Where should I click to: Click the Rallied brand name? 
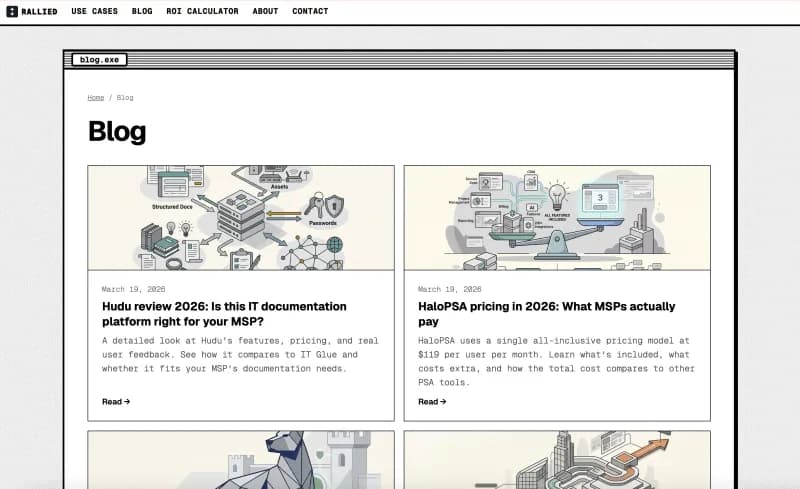tap(39, 11)
